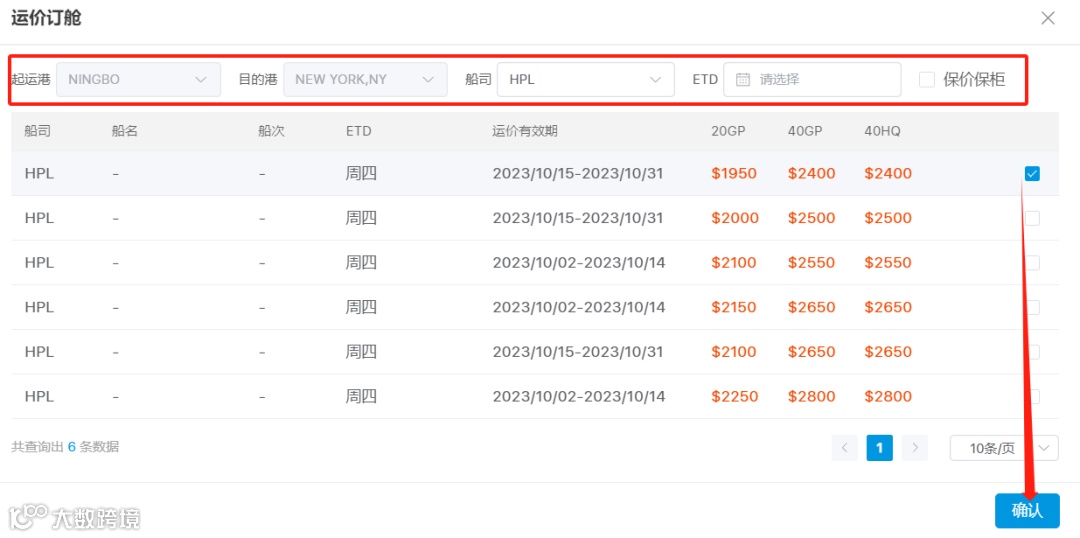This screenshot has height=538, width=1080.
Task: Check the checkbox for the $2550 row
Action: point(1032,262)
